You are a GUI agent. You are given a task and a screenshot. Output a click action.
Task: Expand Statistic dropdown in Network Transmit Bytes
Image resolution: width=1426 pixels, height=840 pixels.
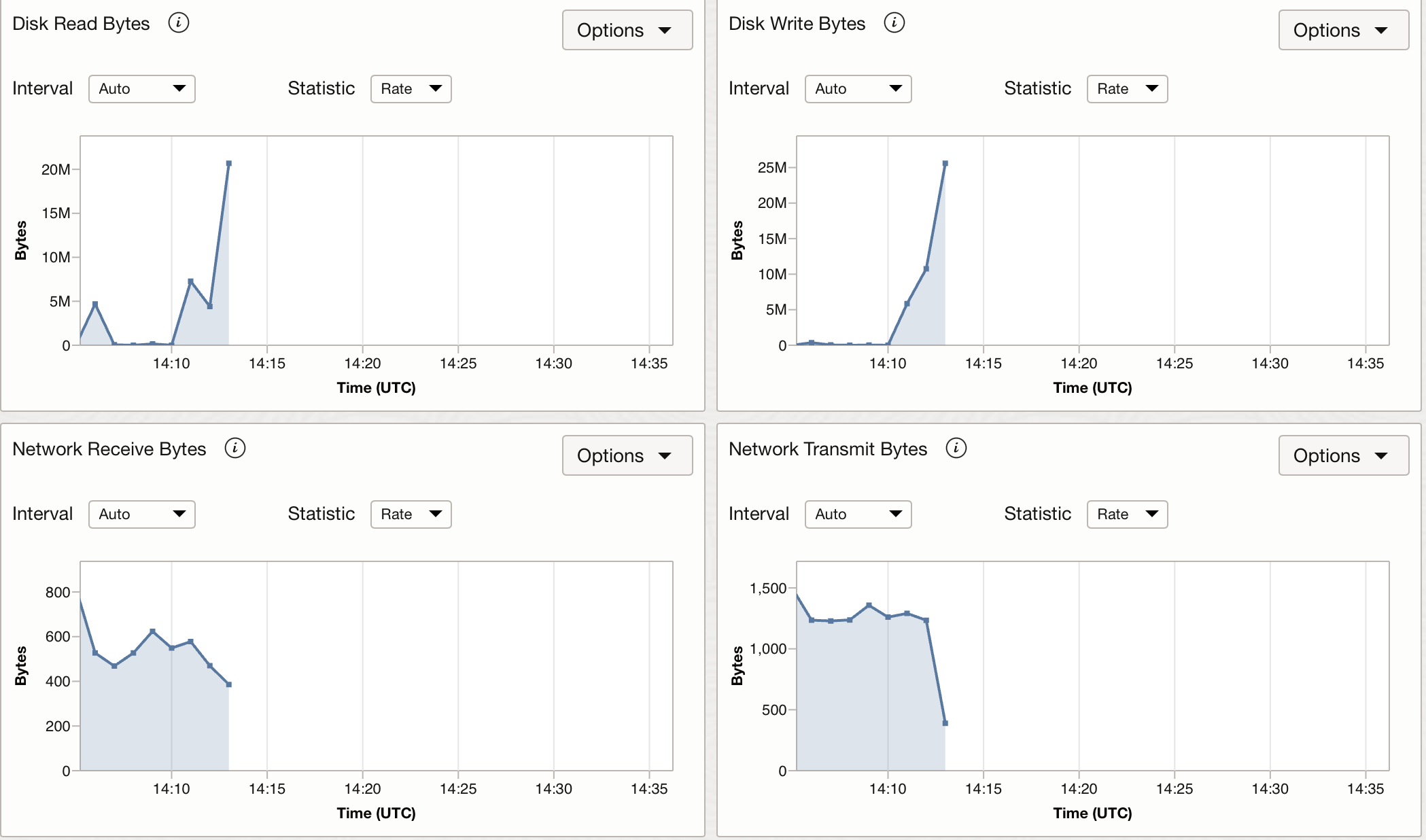[x=1127, y=514]
